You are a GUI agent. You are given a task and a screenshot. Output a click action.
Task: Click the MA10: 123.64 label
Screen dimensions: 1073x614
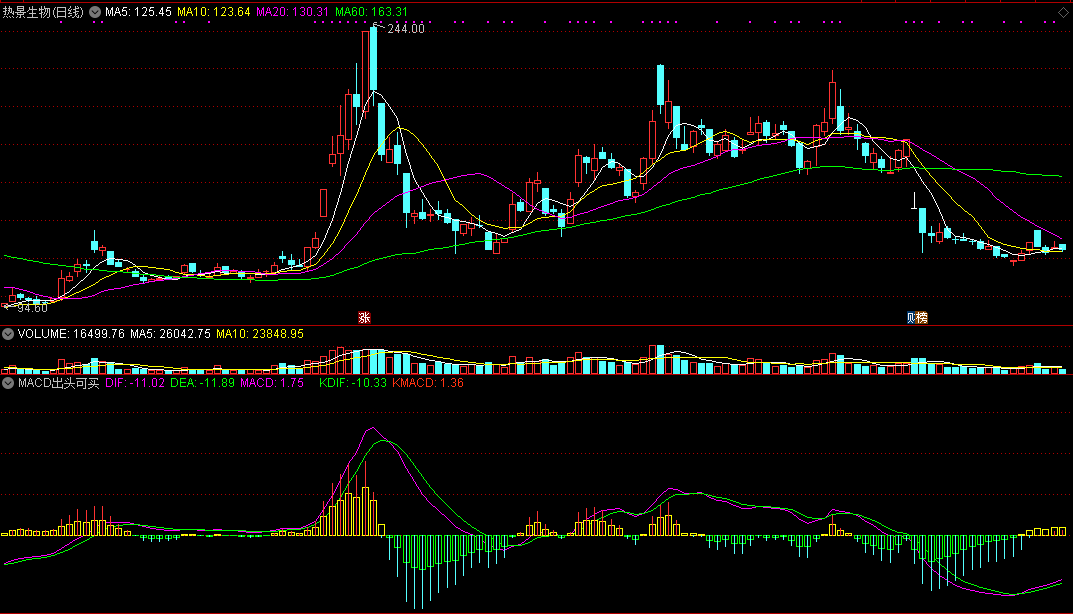coord(214,12)
